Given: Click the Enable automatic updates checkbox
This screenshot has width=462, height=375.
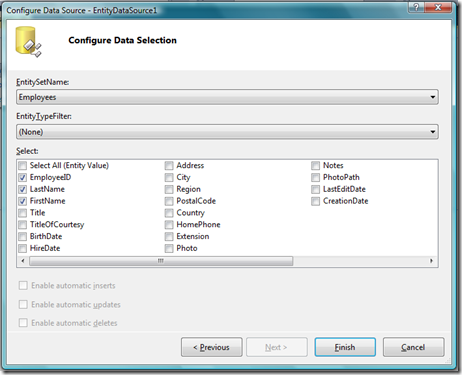Looking at the screenshot, I should [x=23, y=305].
